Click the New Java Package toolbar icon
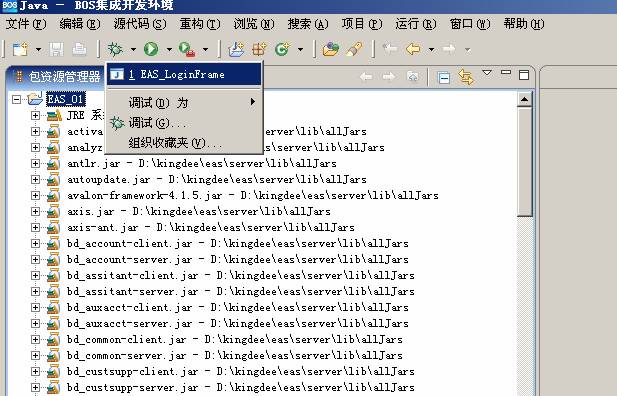 [259, 49]
